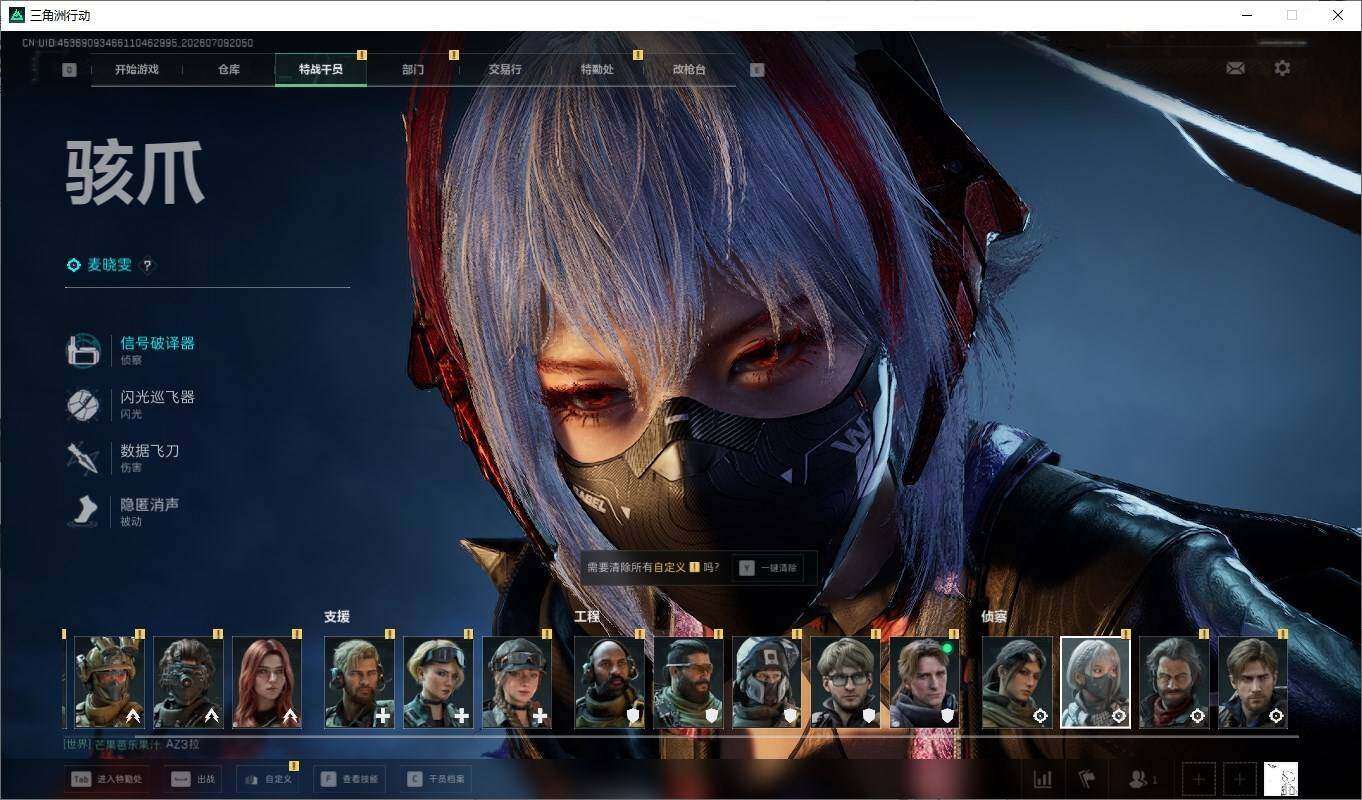Click the flag icon in bottom bar

[x=1087, y=779]
